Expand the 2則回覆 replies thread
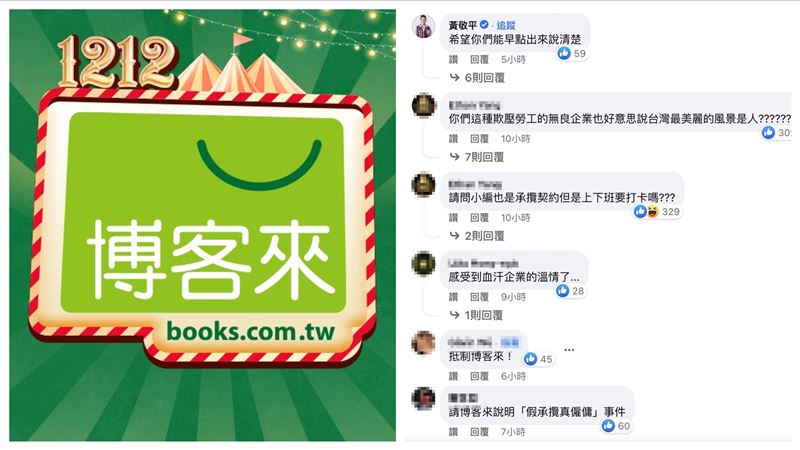Image resolution: width=800 pixels, height=450 pixels. point(477,236)
